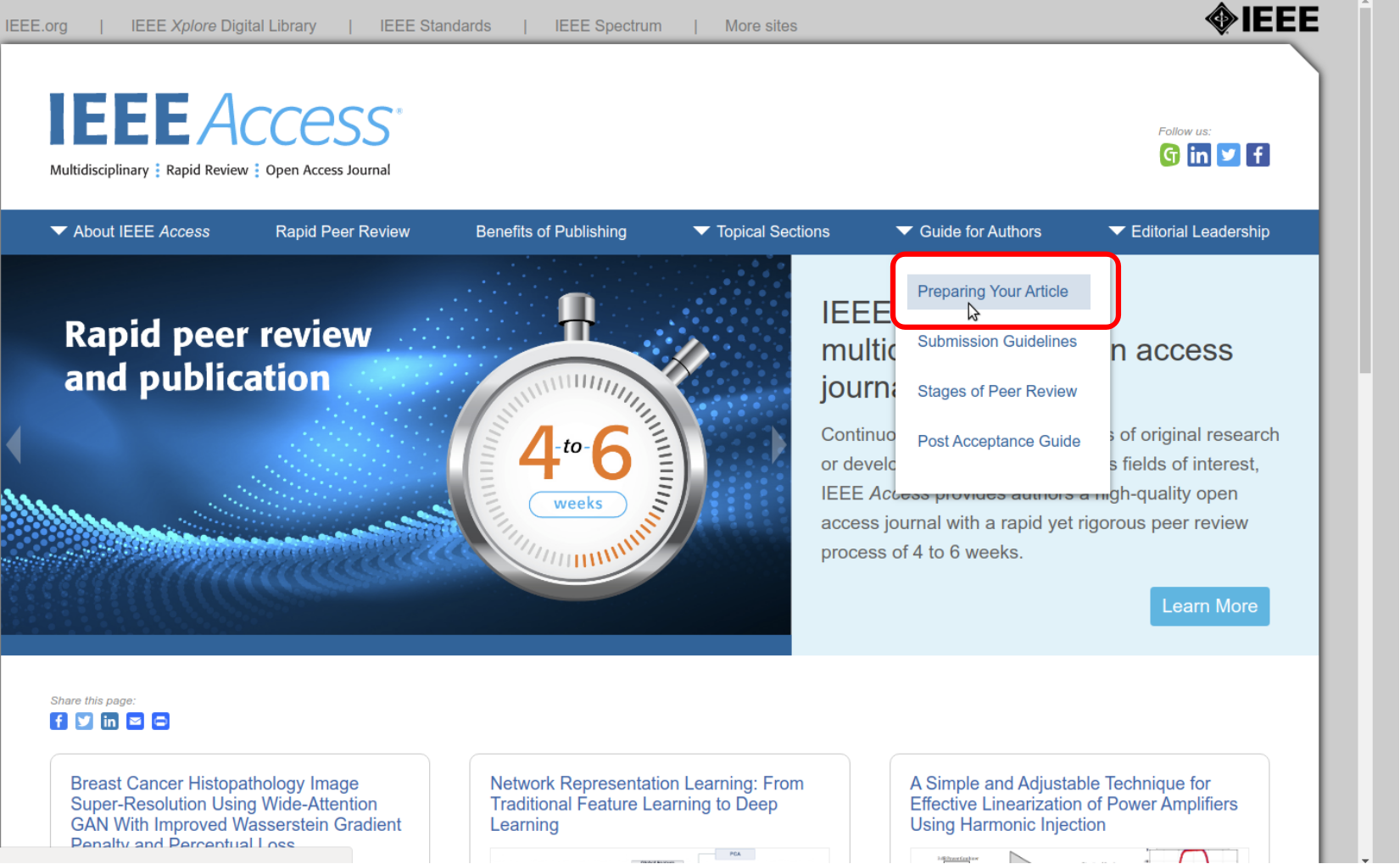Open the Facebook follow icon in header
This screenshot has width=1400, height=864.
1258,154
